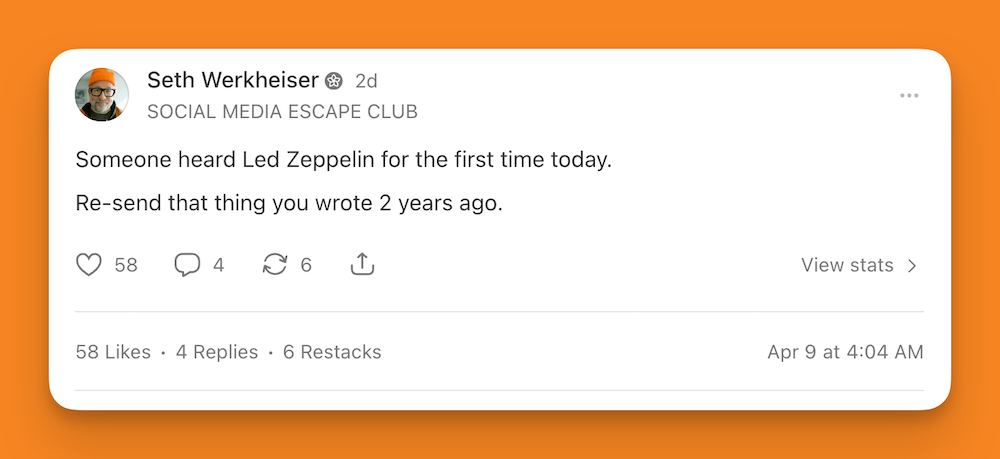Open replies via the comment bubble icon
This screenshot has width=1000, height=459.
point(187,265)
